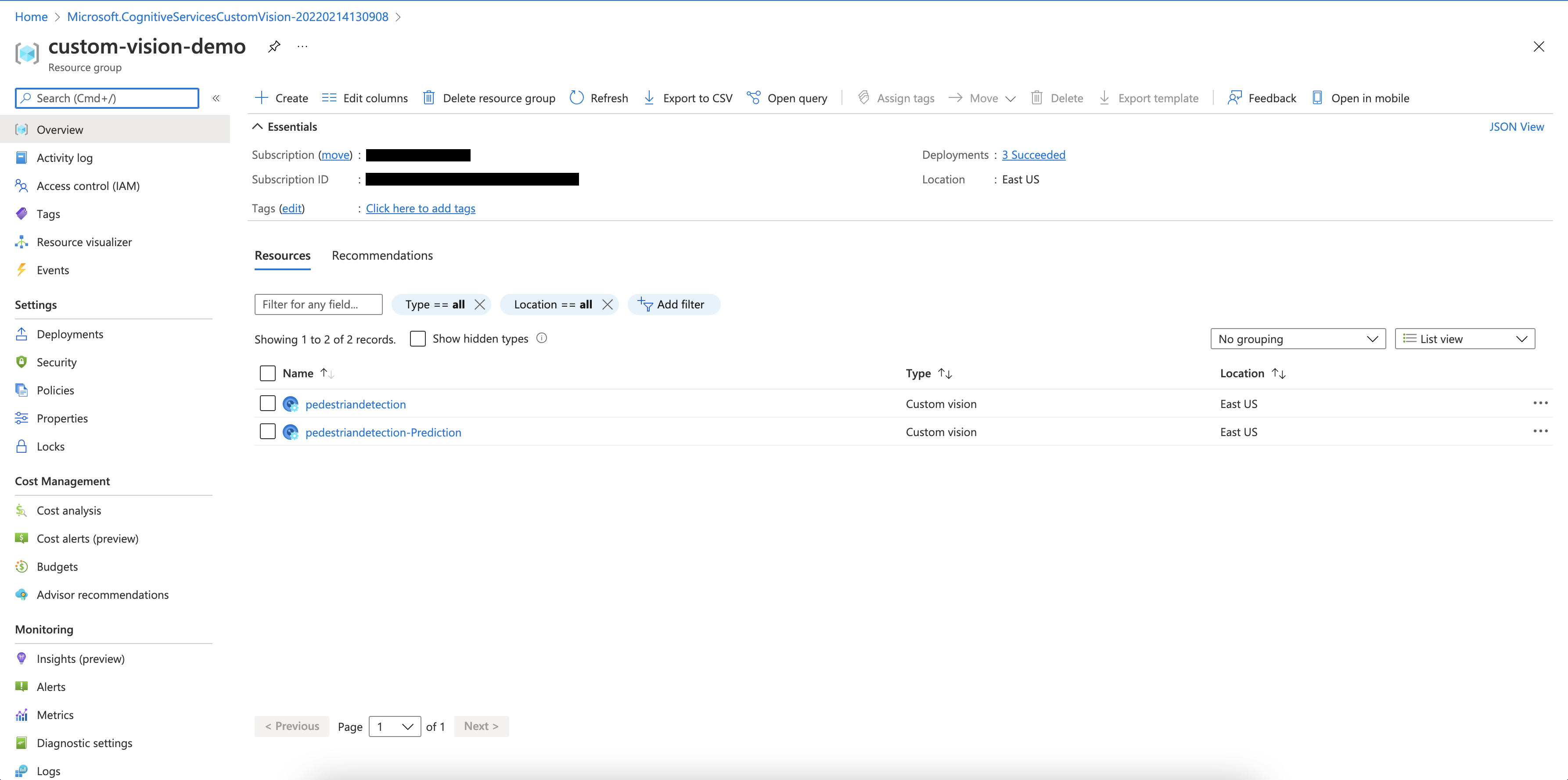The image size is (1568, 780).
Task: Click Assign tags
Action: [895, 98]
